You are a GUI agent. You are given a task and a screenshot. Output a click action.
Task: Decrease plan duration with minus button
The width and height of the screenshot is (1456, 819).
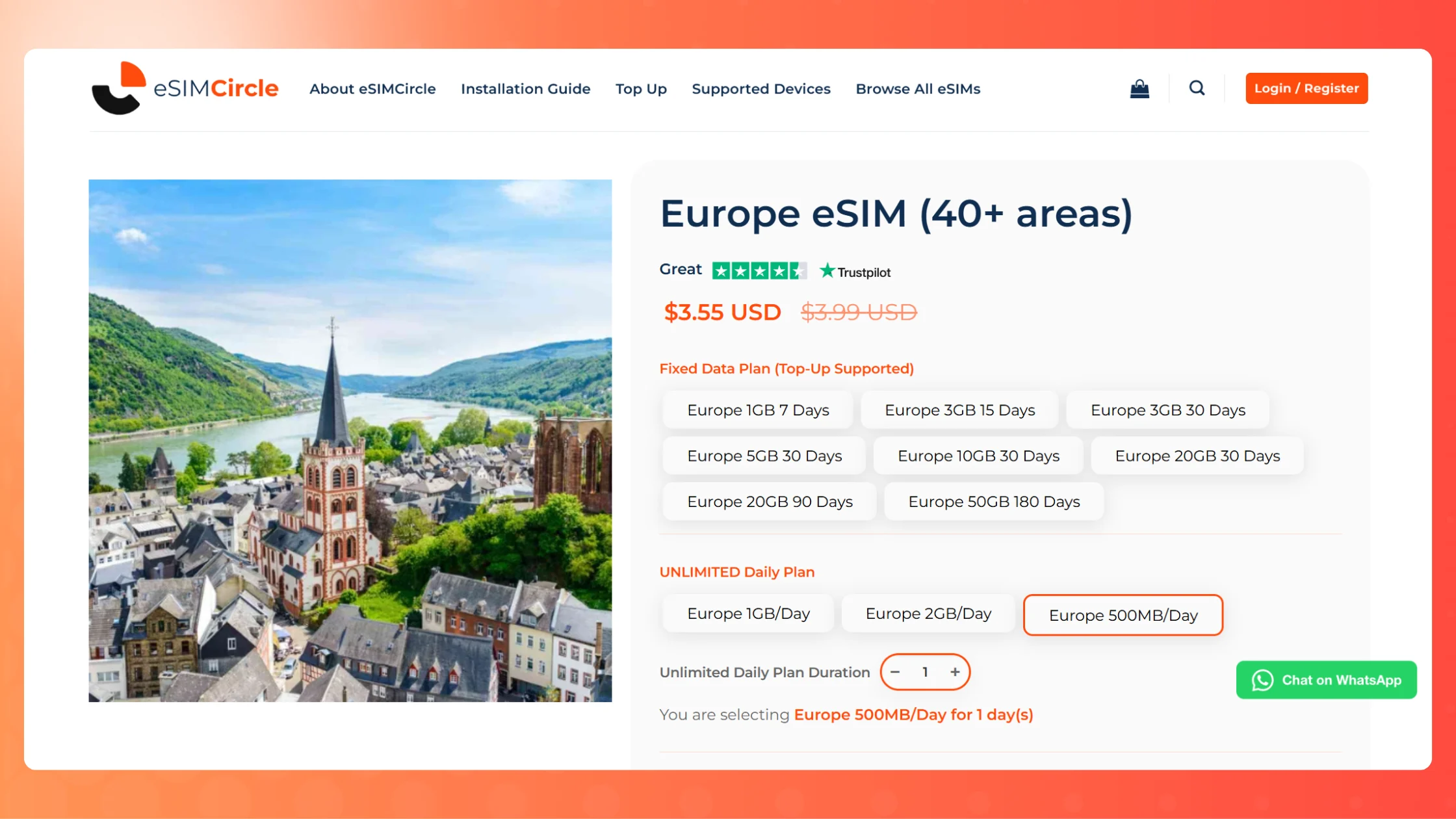[896, 672]
